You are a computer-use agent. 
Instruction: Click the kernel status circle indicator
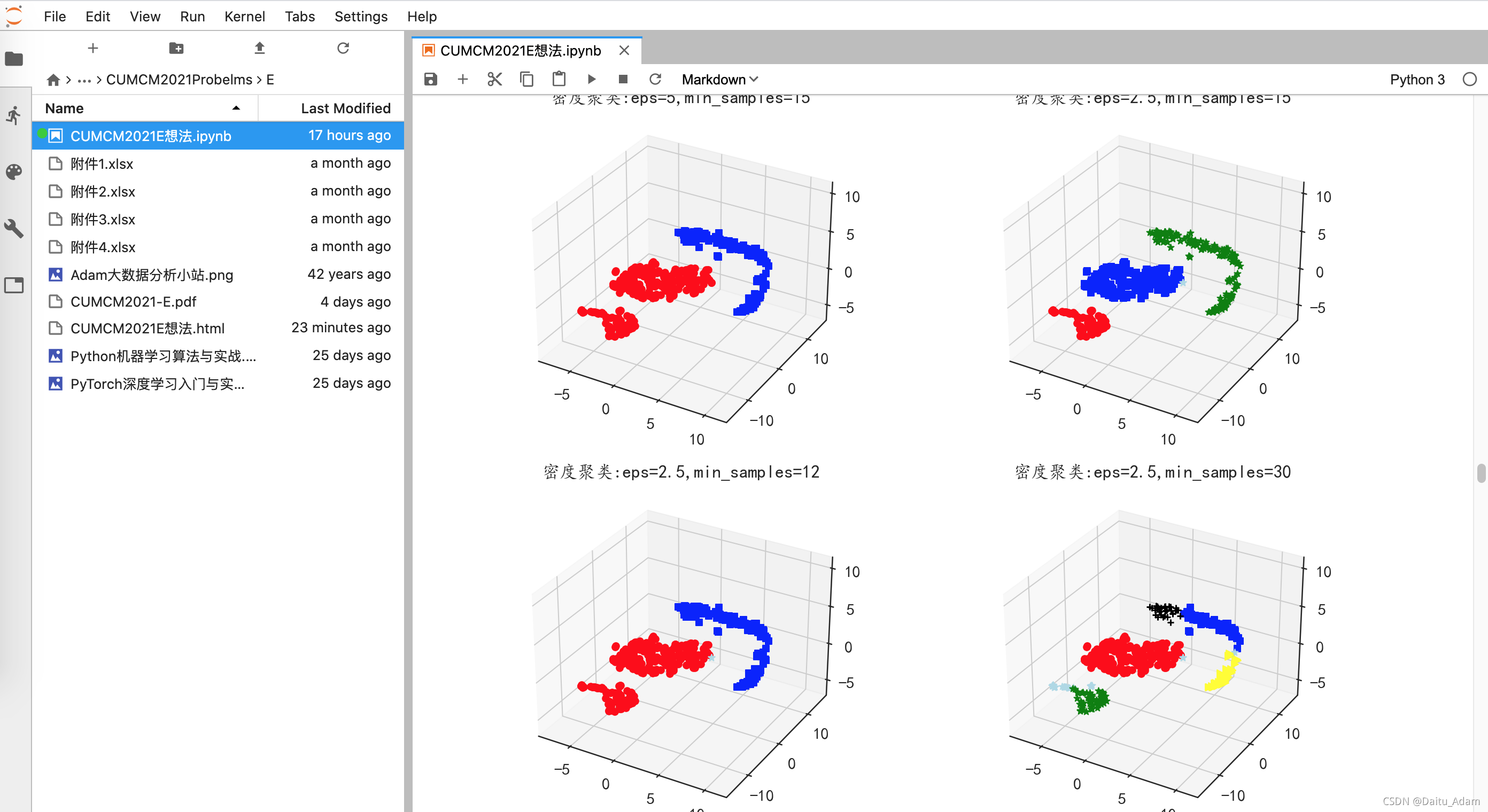(1469, 80)
